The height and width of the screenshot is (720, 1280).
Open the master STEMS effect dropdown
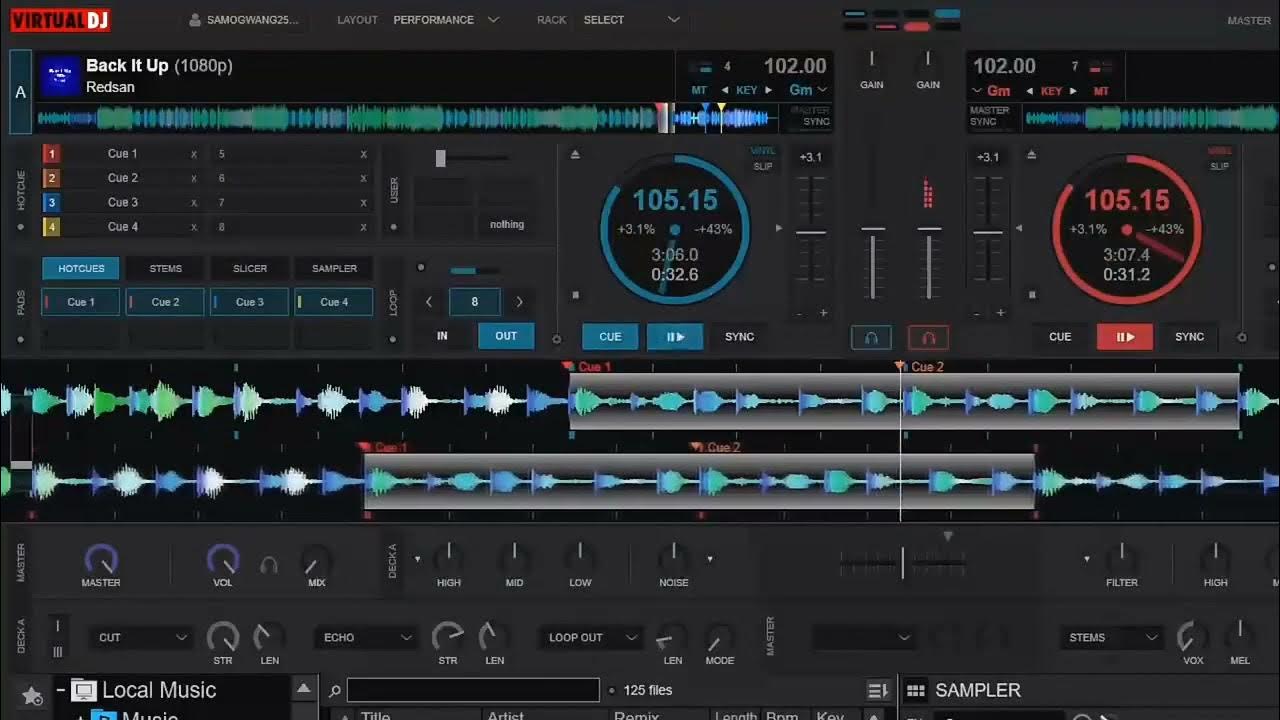click(1112, 637)
